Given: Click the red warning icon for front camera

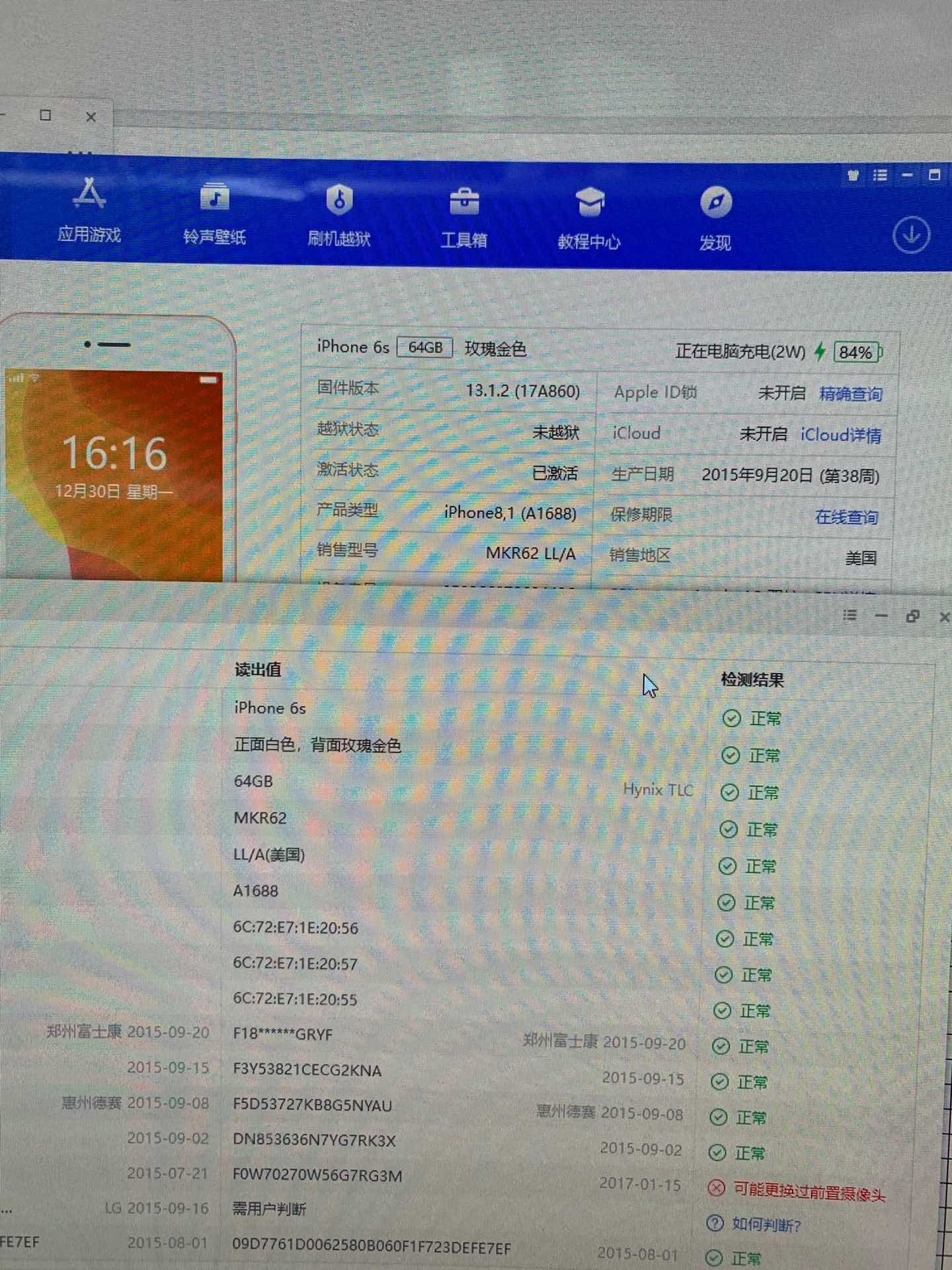Looking at the screenshot, I should [716, 1188].
